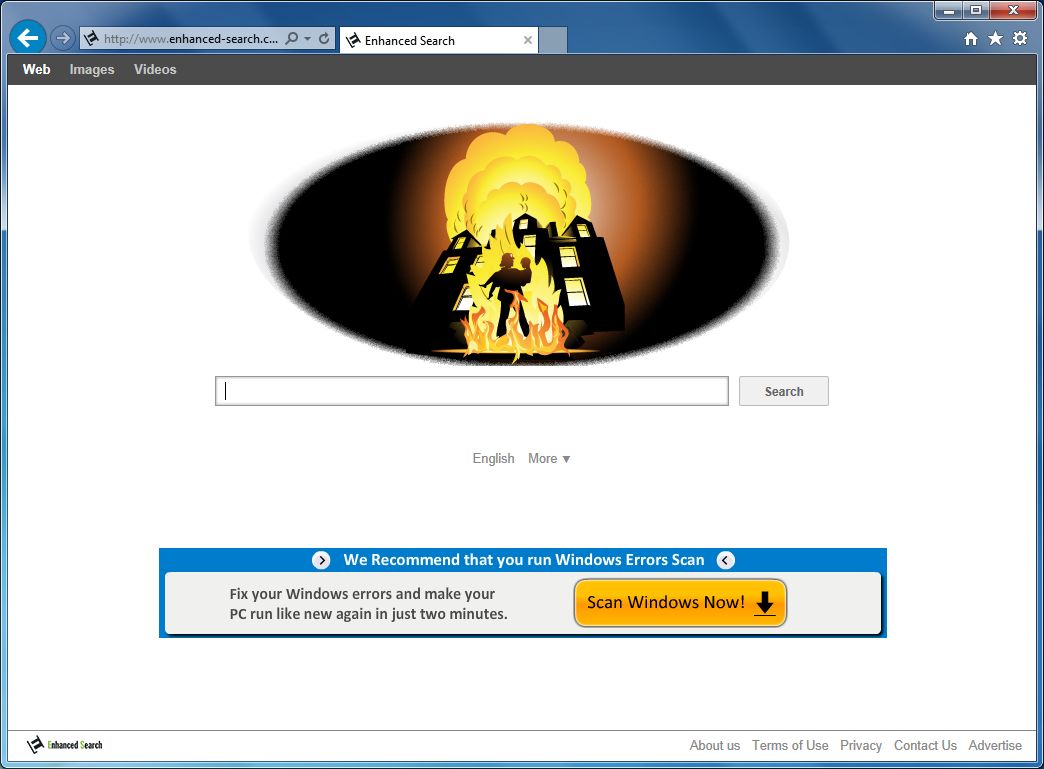The height and width of the screenshot is (769, 1044).
Task: Maximize the browser window
Action: (975, 11)
